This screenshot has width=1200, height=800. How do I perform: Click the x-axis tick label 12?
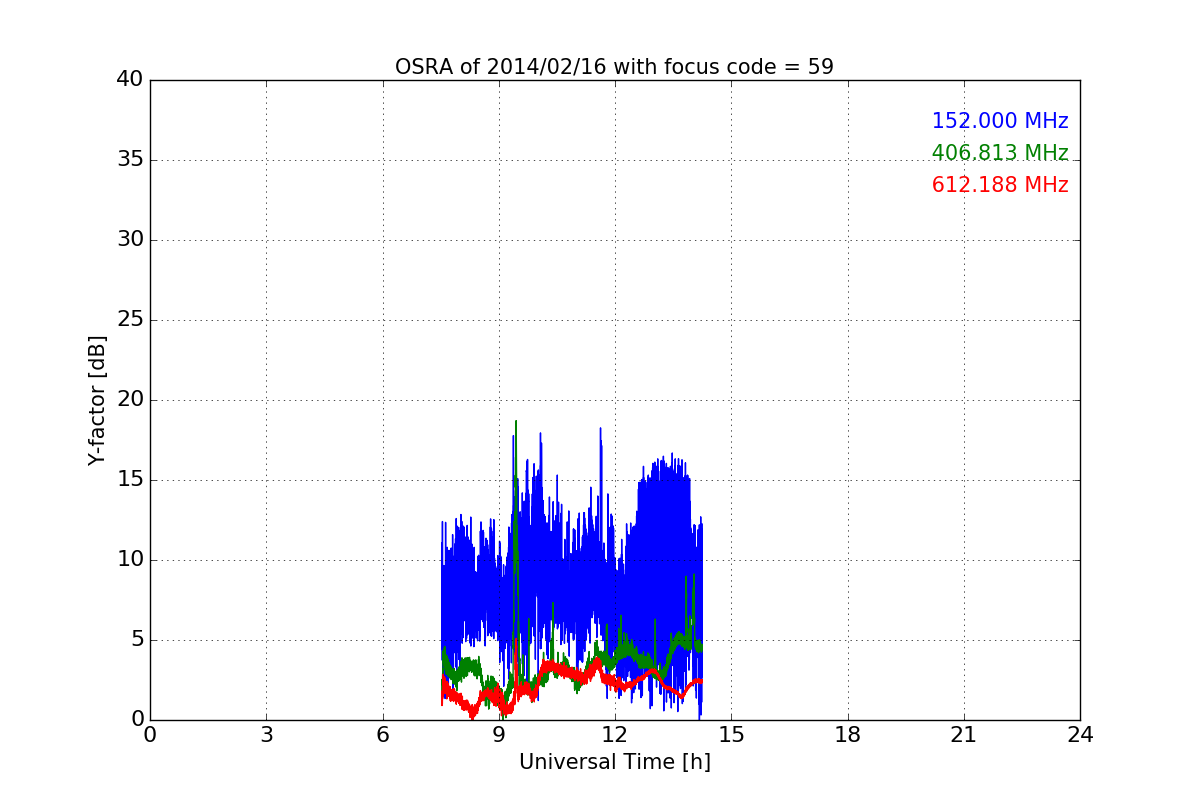click(615, 735)
